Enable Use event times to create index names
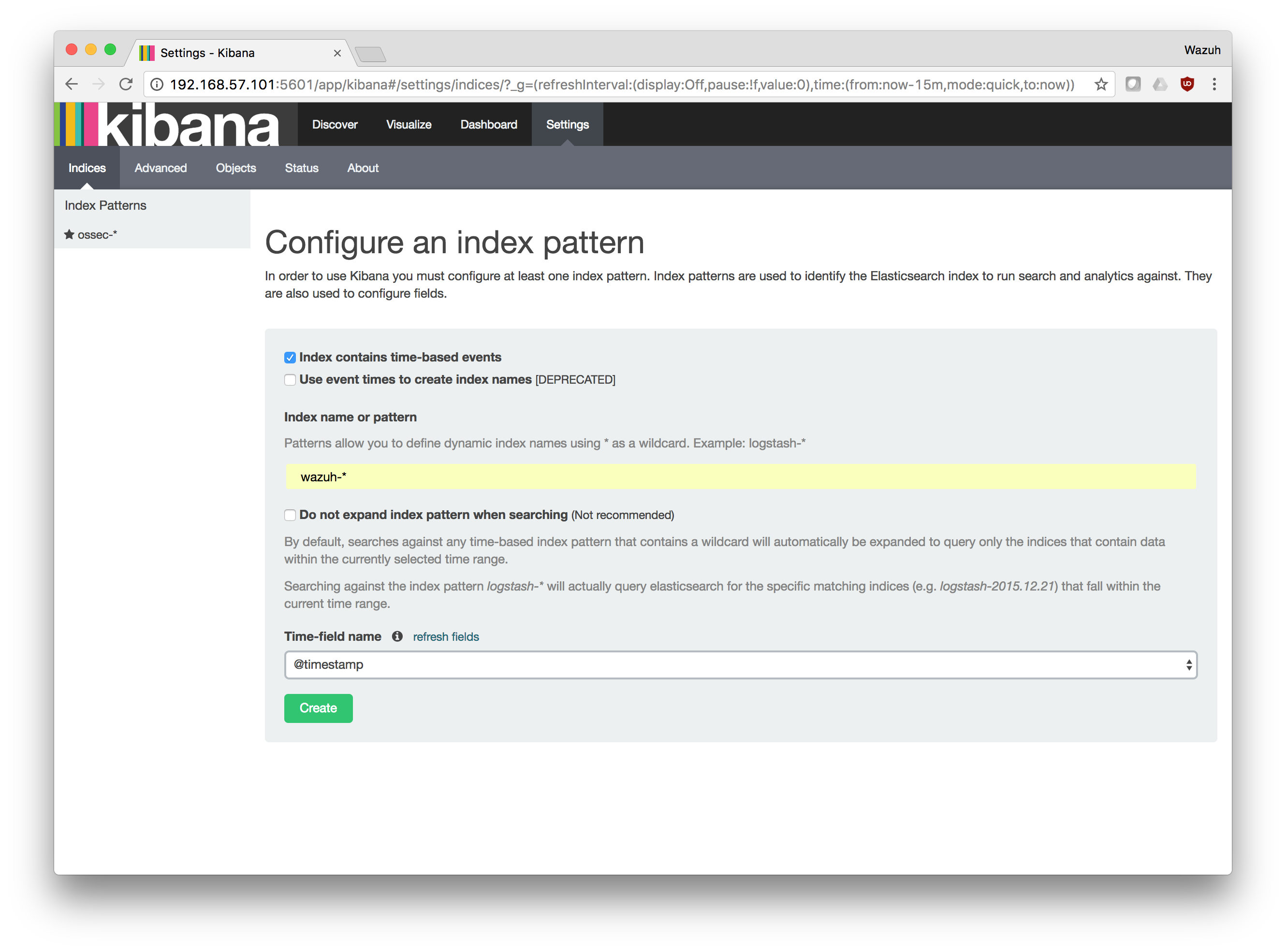Viewport: 1286px width, 952px height. tap(290, 380)
